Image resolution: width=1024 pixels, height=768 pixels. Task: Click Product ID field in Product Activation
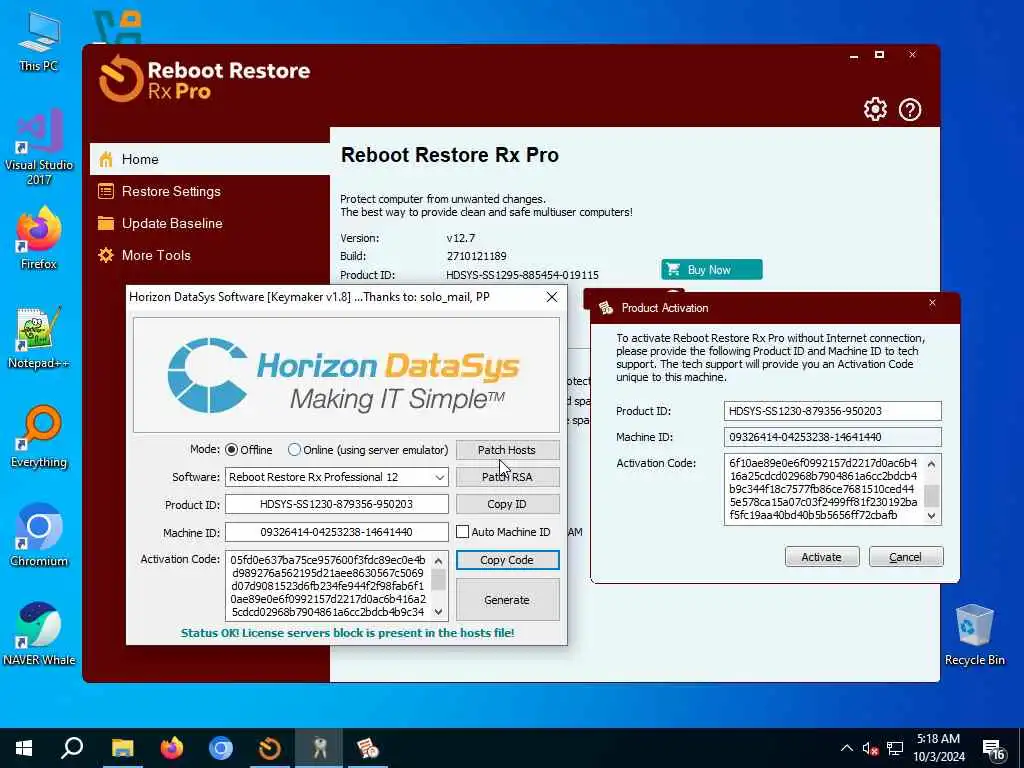[832, 411]
